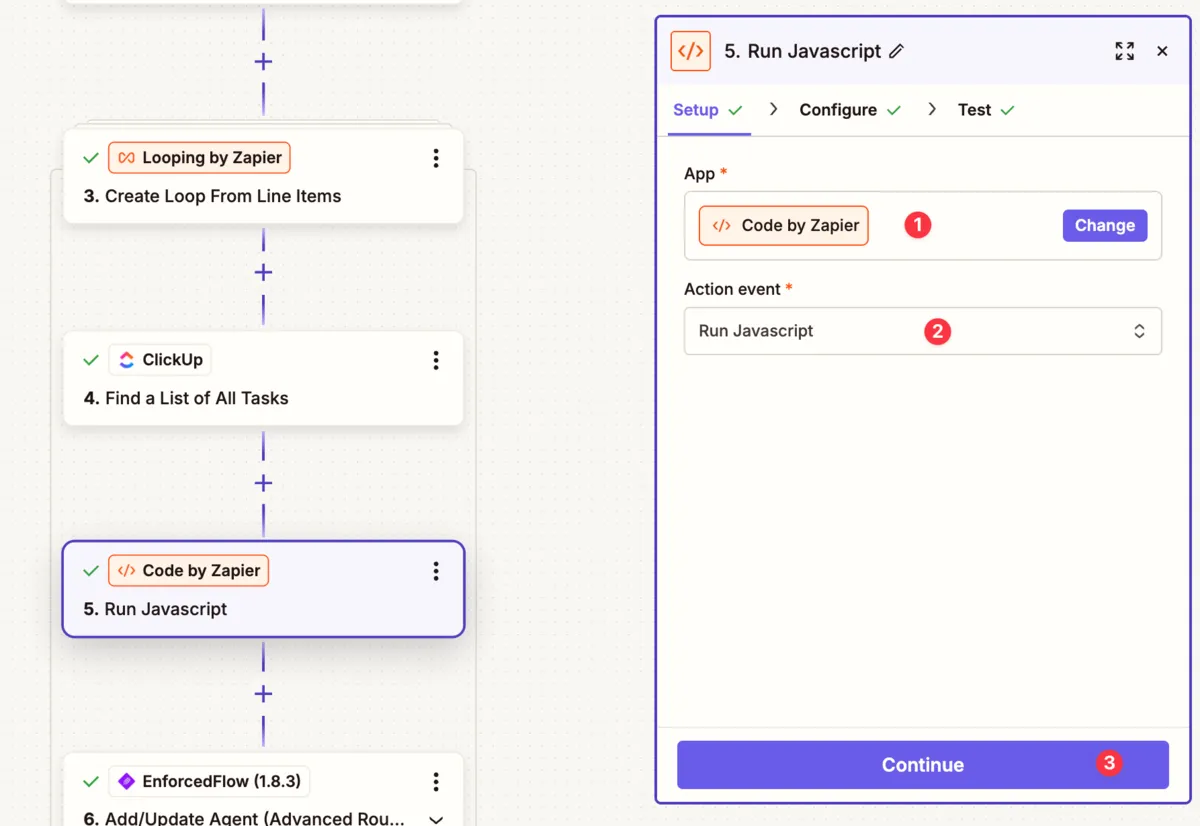Open the Action event selector
1200x826 pixels.
(921, 331)
